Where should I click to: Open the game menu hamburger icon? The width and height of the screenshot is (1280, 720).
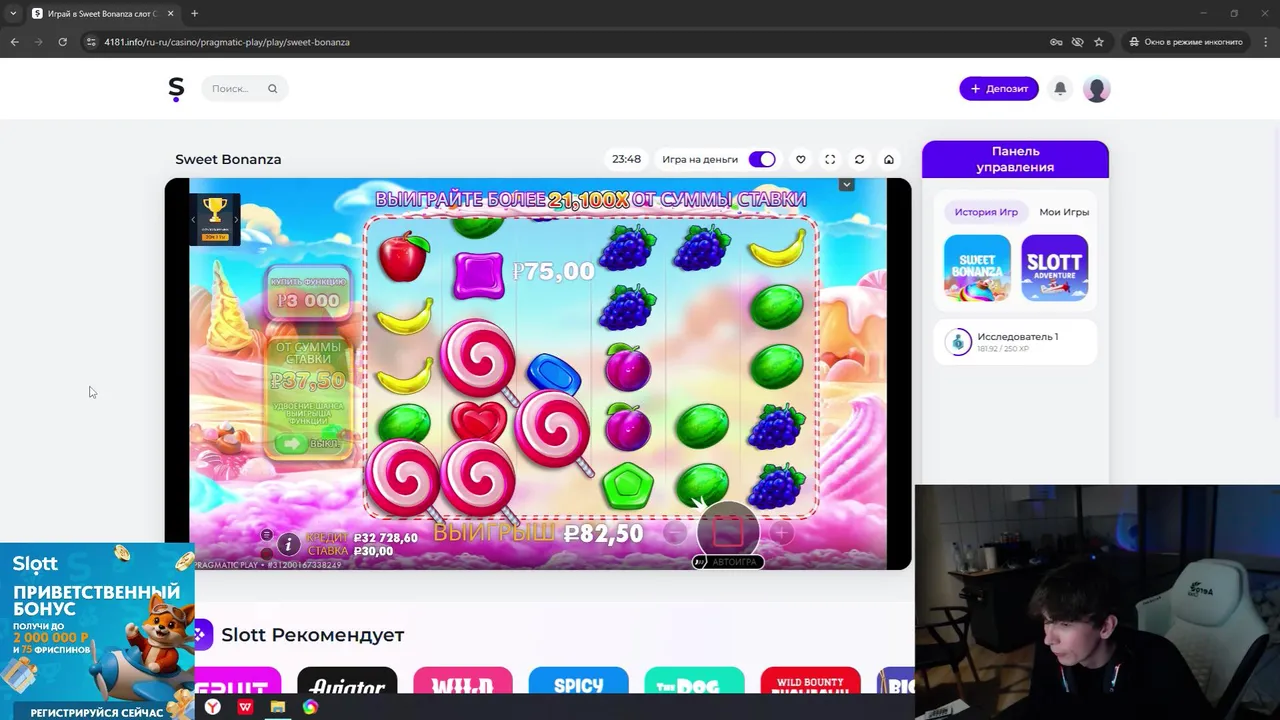266,535
